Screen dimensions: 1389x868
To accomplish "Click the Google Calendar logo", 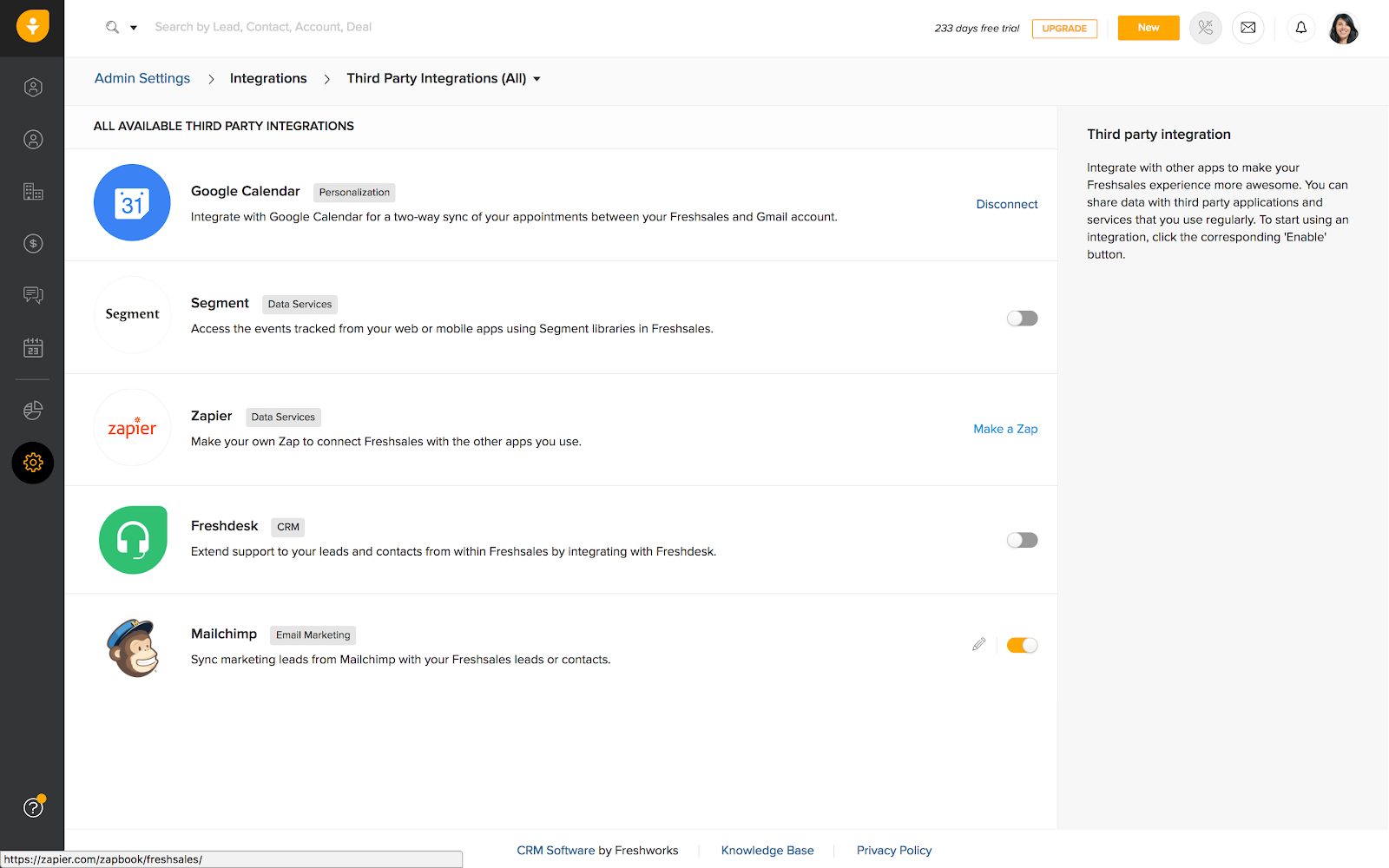I will click(132, 202).
